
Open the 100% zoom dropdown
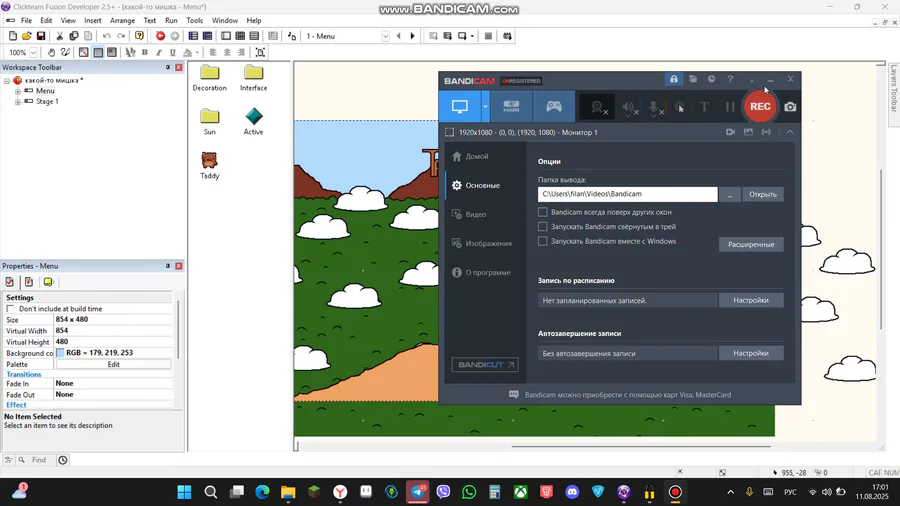tap(33, 52)
